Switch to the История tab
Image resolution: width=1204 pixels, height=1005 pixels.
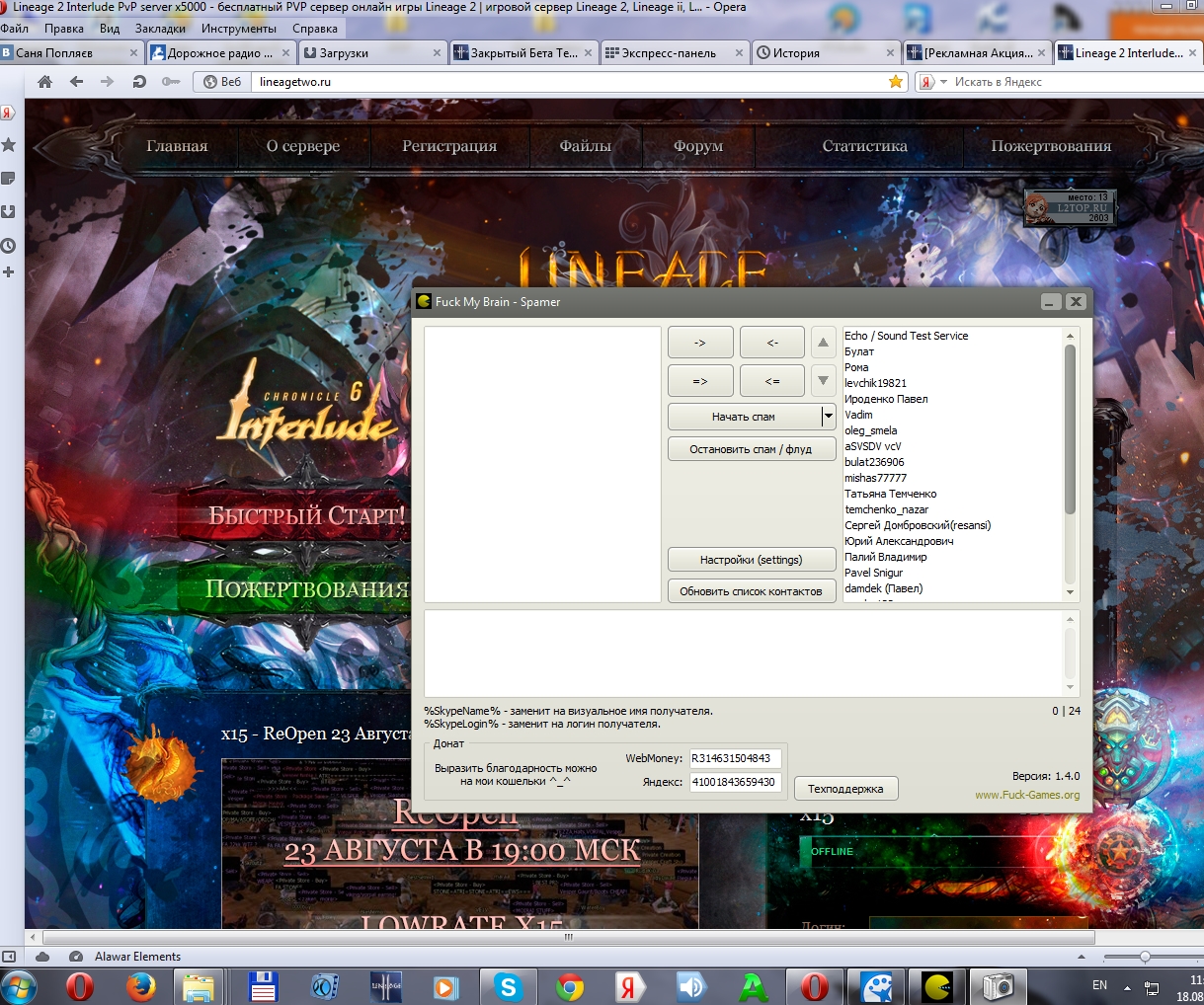pyautogui.click(x=827, y=53)
